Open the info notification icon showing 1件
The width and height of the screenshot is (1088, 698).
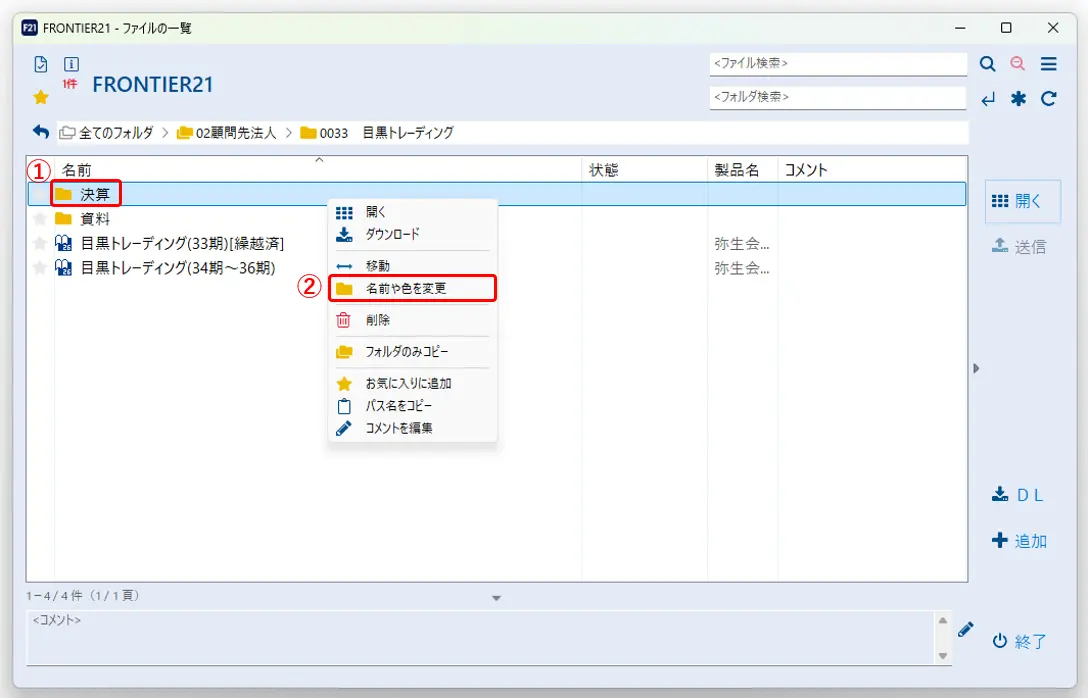(x=71, y=65)
